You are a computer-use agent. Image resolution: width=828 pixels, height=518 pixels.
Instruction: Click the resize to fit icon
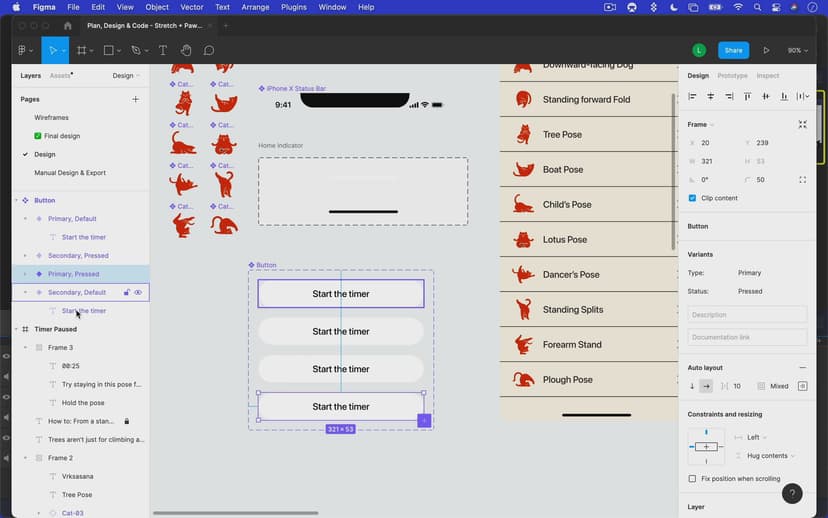click(802, 124)
